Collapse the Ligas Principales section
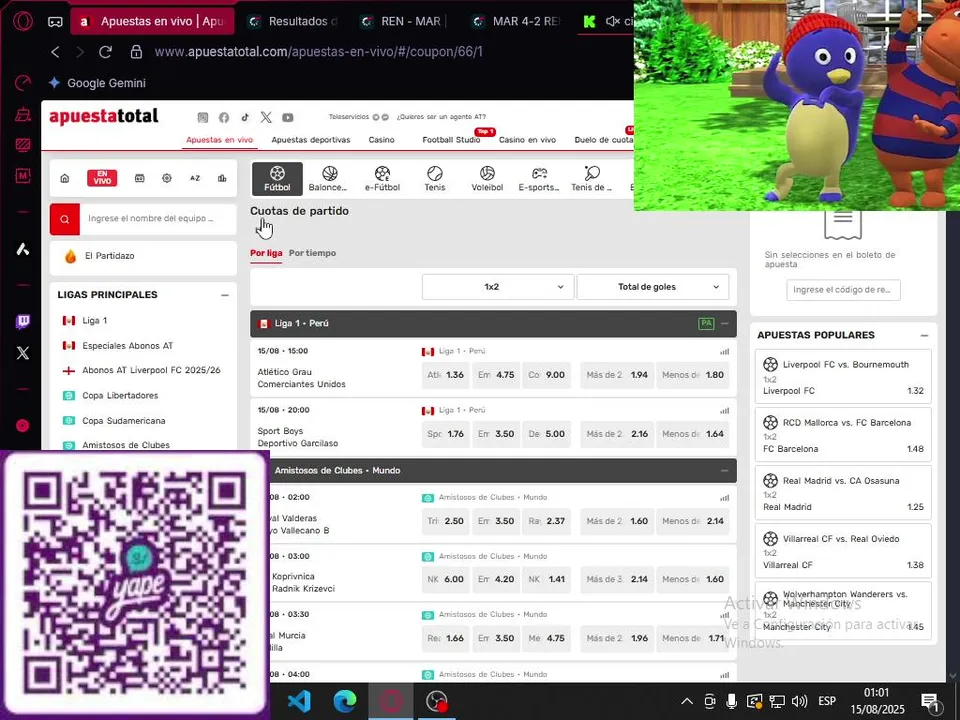The width and height of the screenshot is (960, 720). [225, 295]
